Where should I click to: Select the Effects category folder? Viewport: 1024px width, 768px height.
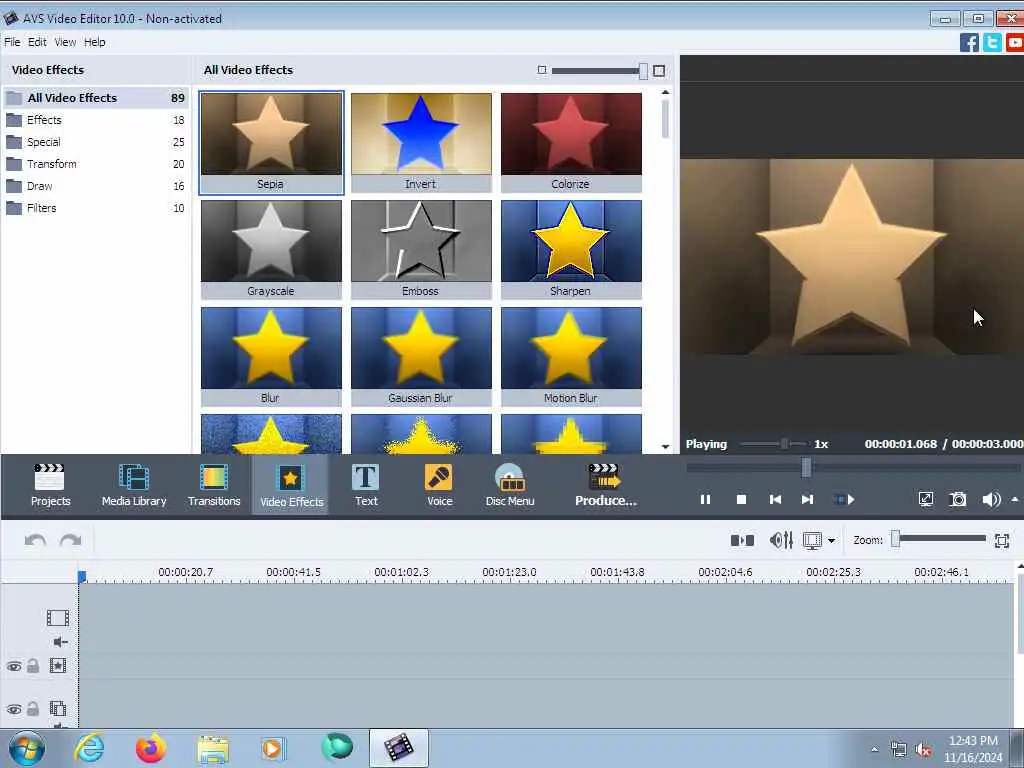click(96, 120)
